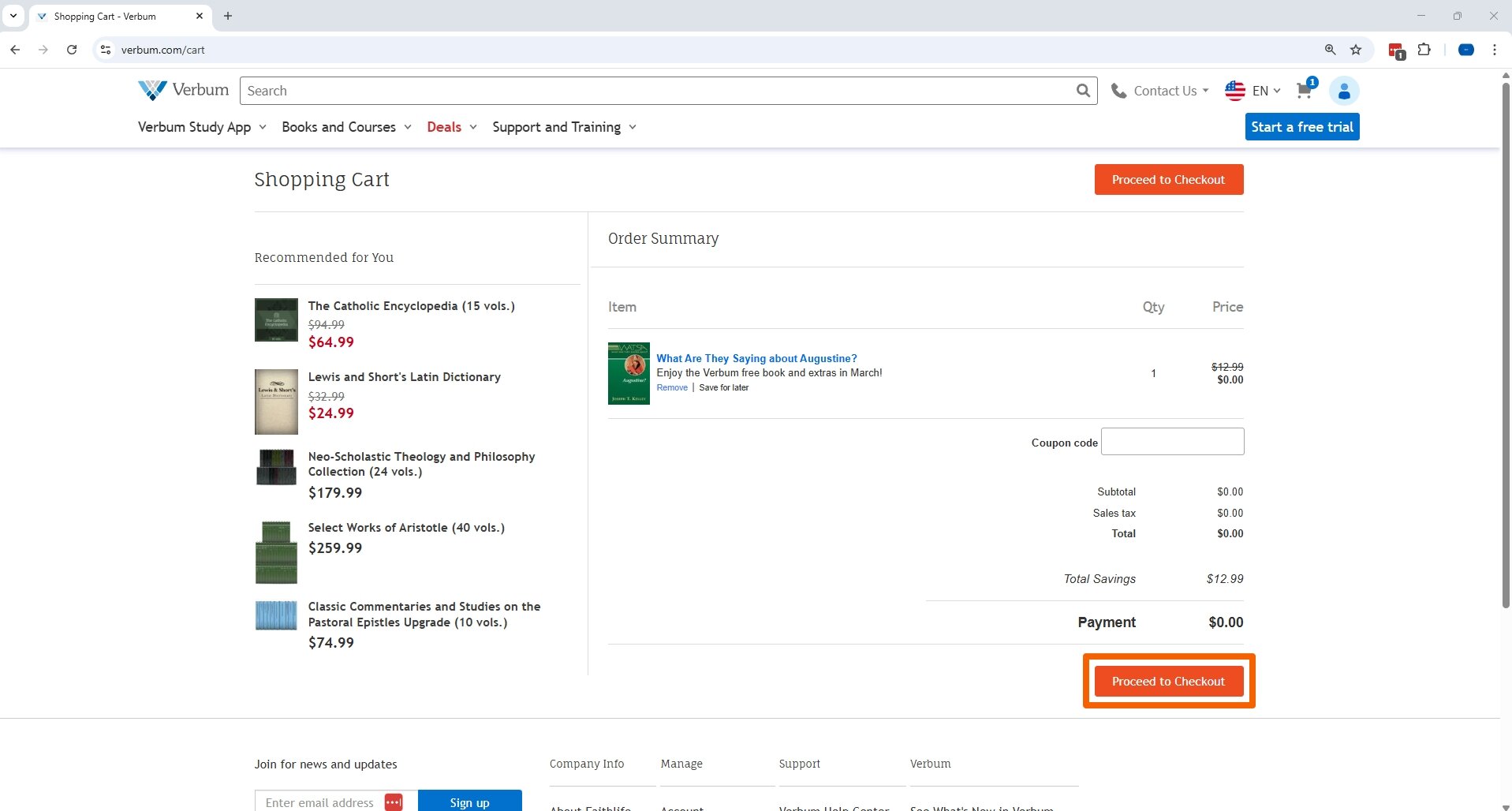Click the Total Savings $12.99 amount
1512x811 pixels.
pyautogui.click(x=1225, y=579)
